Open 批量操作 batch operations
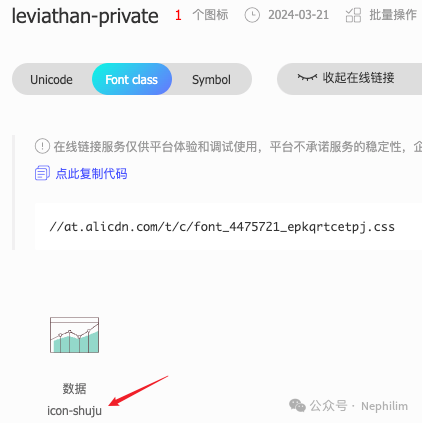The height and width of the screenshot is (423, 422). point(393,15)
